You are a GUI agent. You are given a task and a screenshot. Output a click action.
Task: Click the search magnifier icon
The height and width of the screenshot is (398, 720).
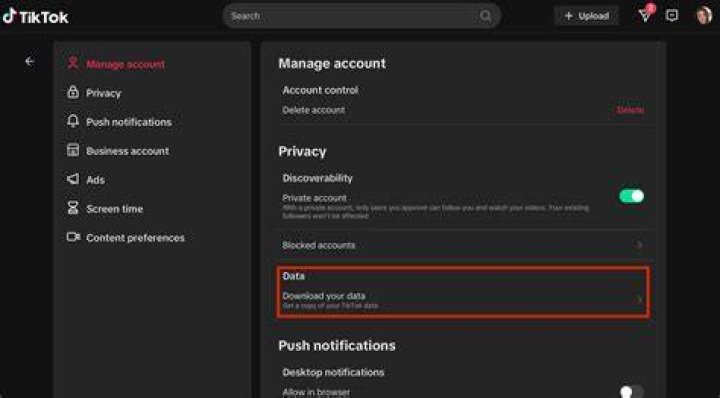485,16
